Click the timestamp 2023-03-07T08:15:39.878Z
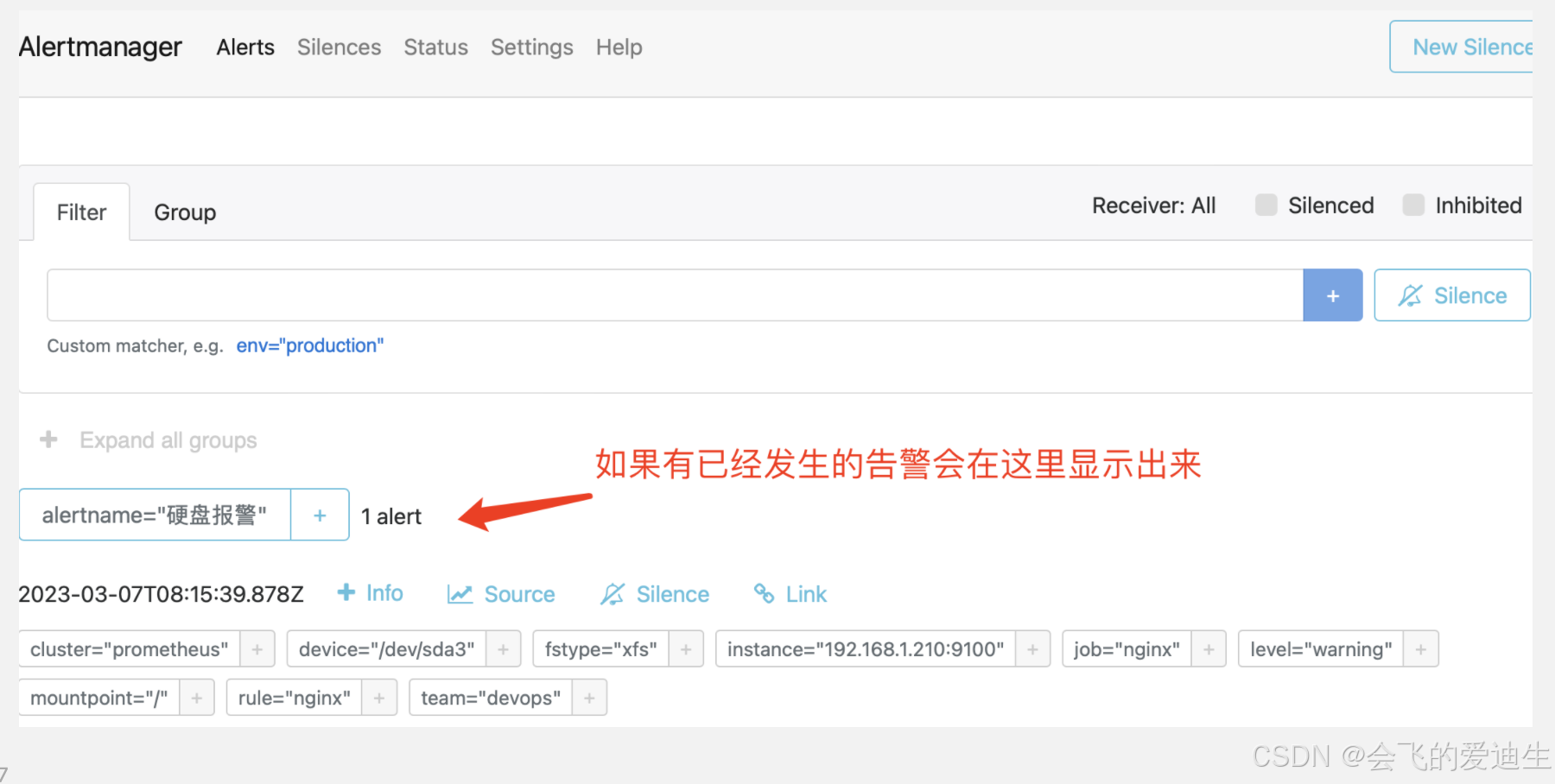Image resolution: width=1555 pixels, height=784 pixels. click(x=161, y=594)
